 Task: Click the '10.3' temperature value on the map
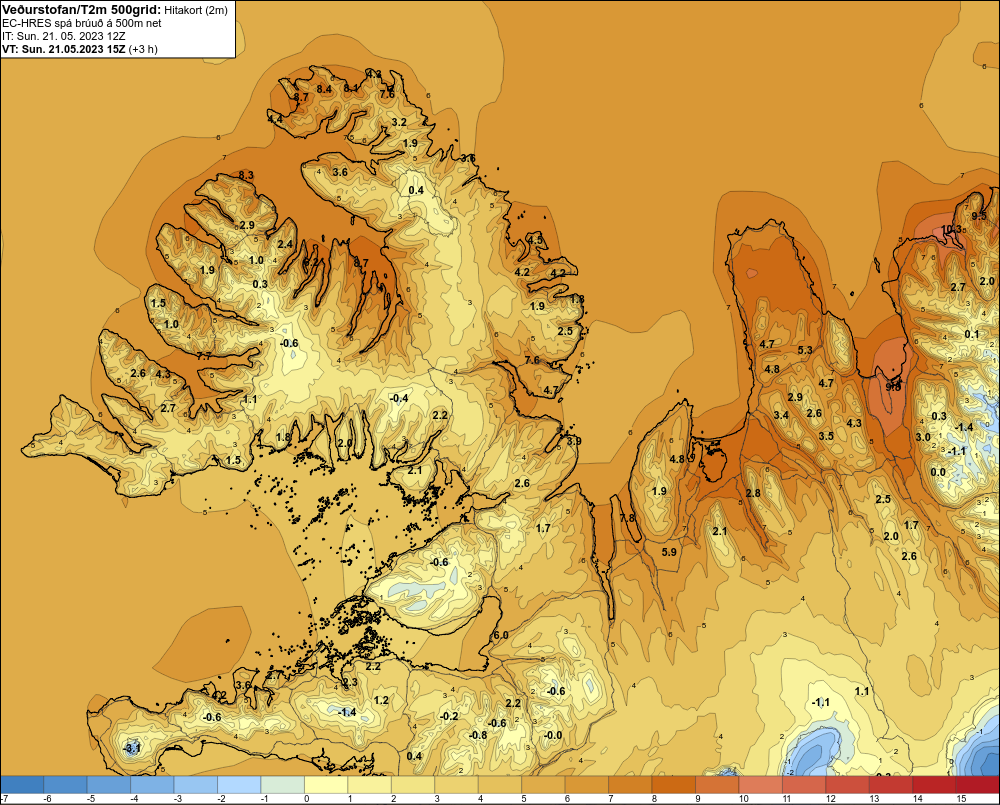(952, 230)
